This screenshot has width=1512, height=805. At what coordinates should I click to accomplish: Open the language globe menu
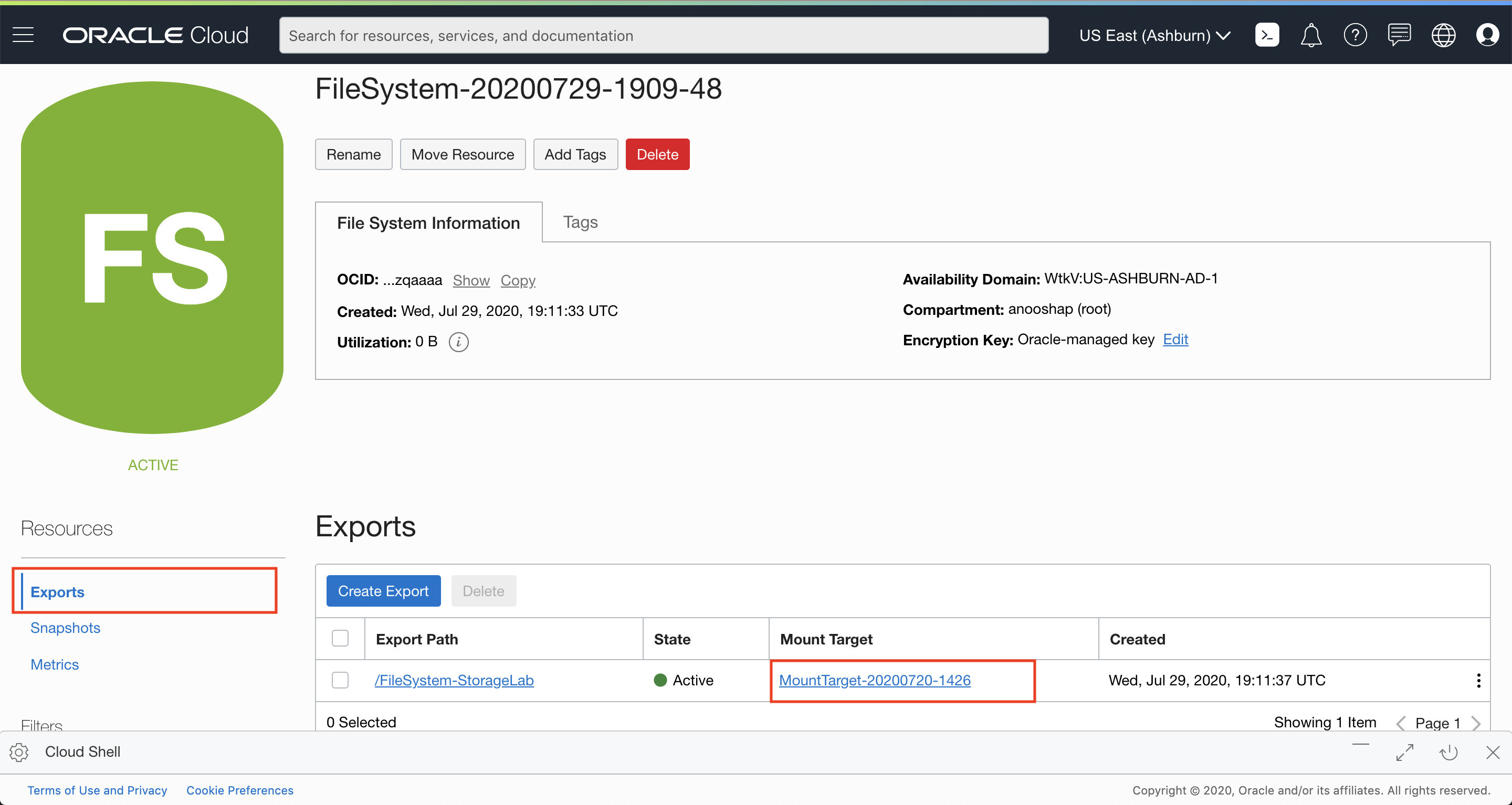[1443, 35]
